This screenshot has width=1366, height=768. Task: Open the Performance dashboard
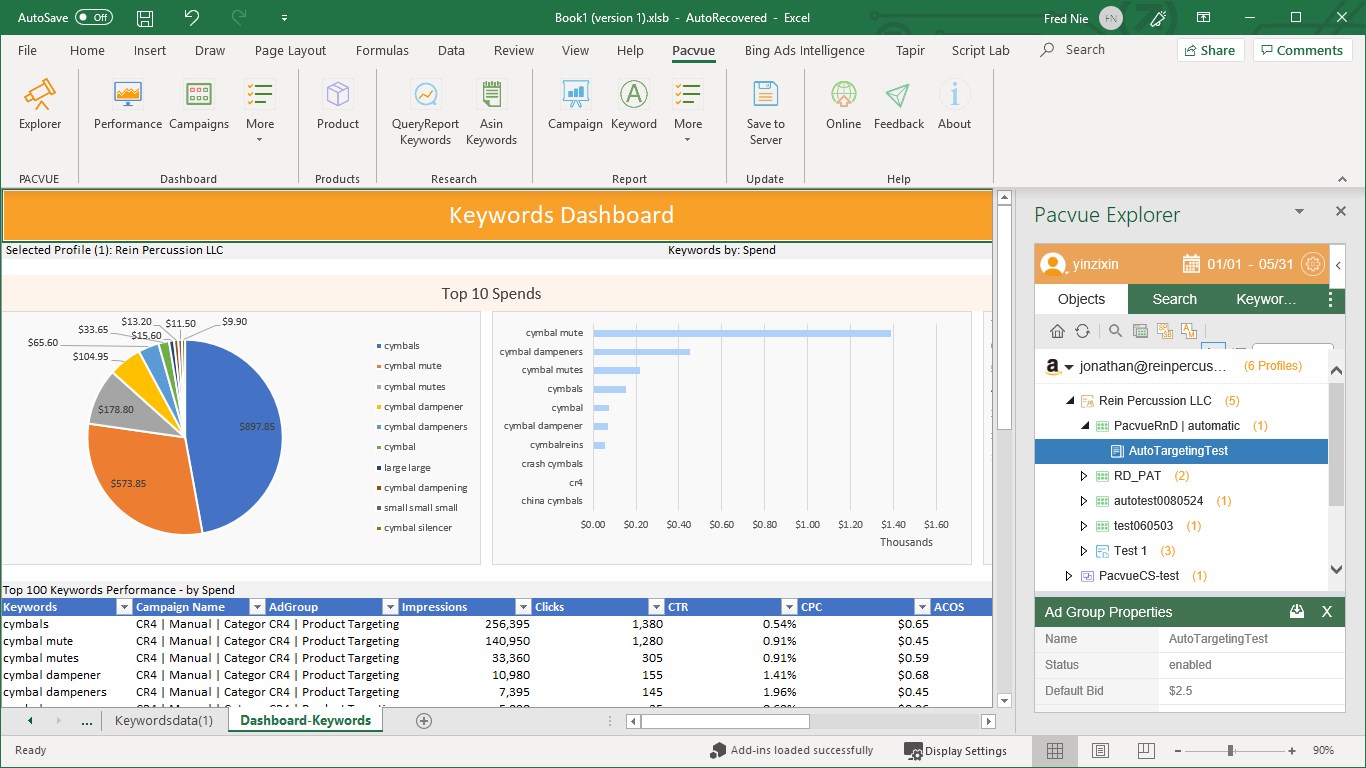tap(128, 105)
